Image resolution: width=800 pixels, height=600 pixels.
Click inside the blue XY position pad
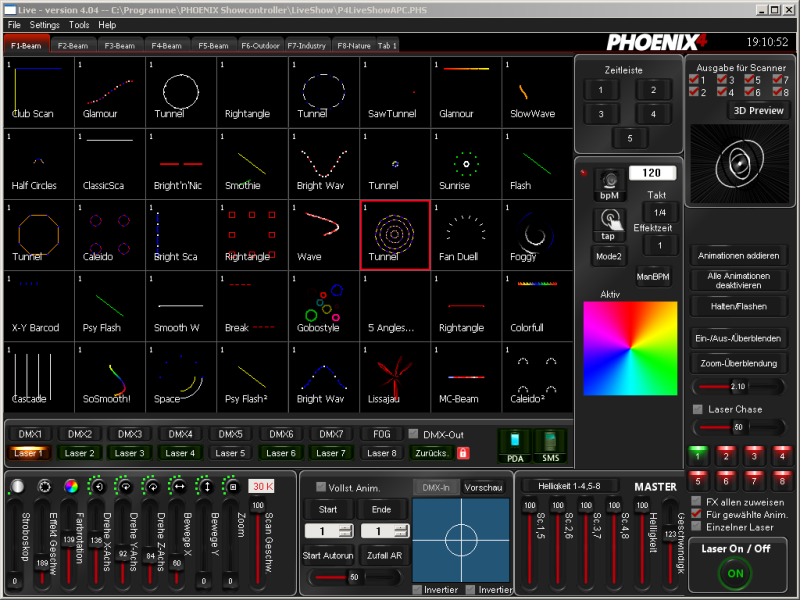pos(461,540)
